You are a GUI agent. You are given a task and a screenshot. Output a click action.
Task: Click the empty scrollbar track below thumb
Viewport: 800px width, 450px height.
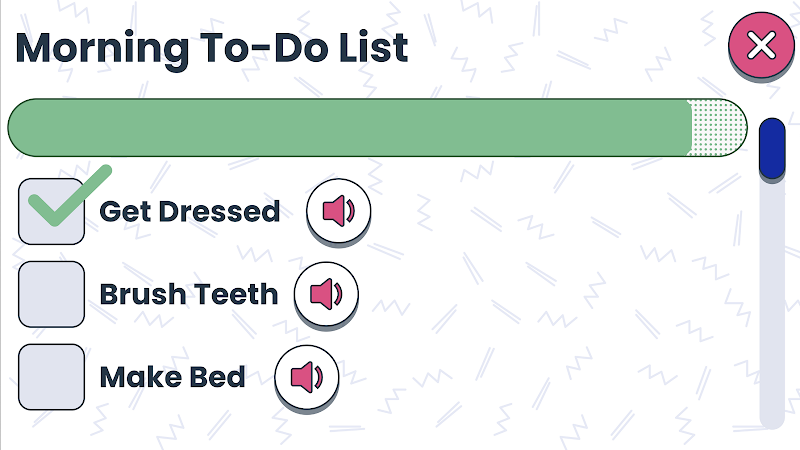(x=772, y=304)
